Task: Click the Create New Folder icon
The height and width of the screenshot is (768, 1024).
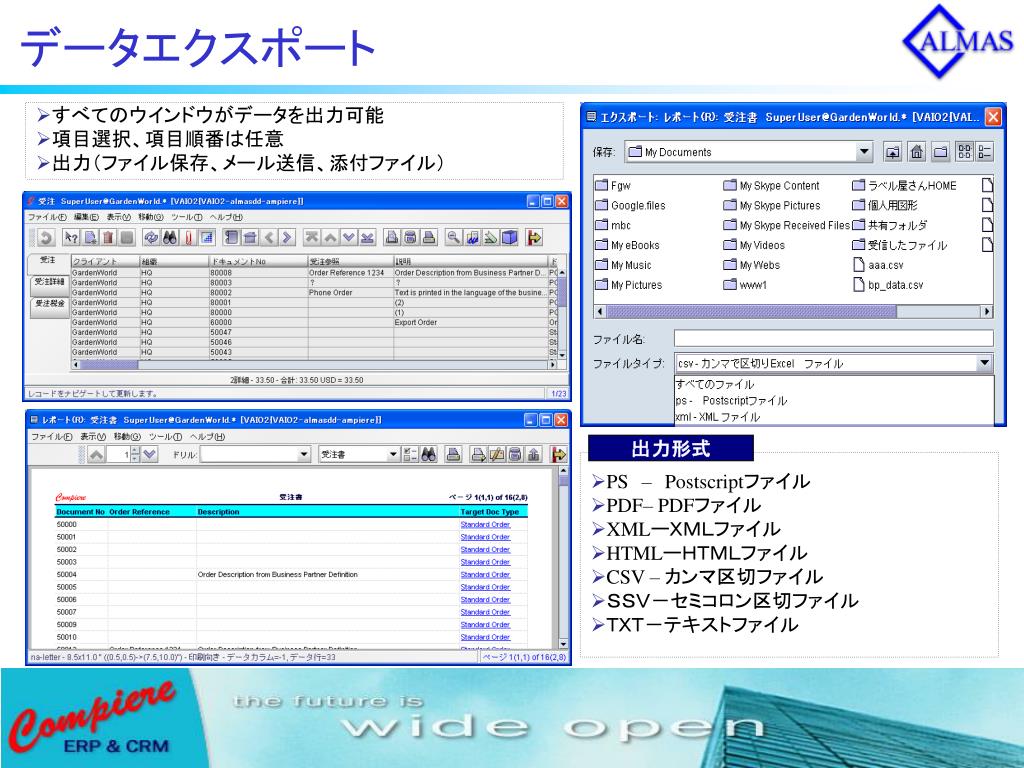Action: [940, 152]
